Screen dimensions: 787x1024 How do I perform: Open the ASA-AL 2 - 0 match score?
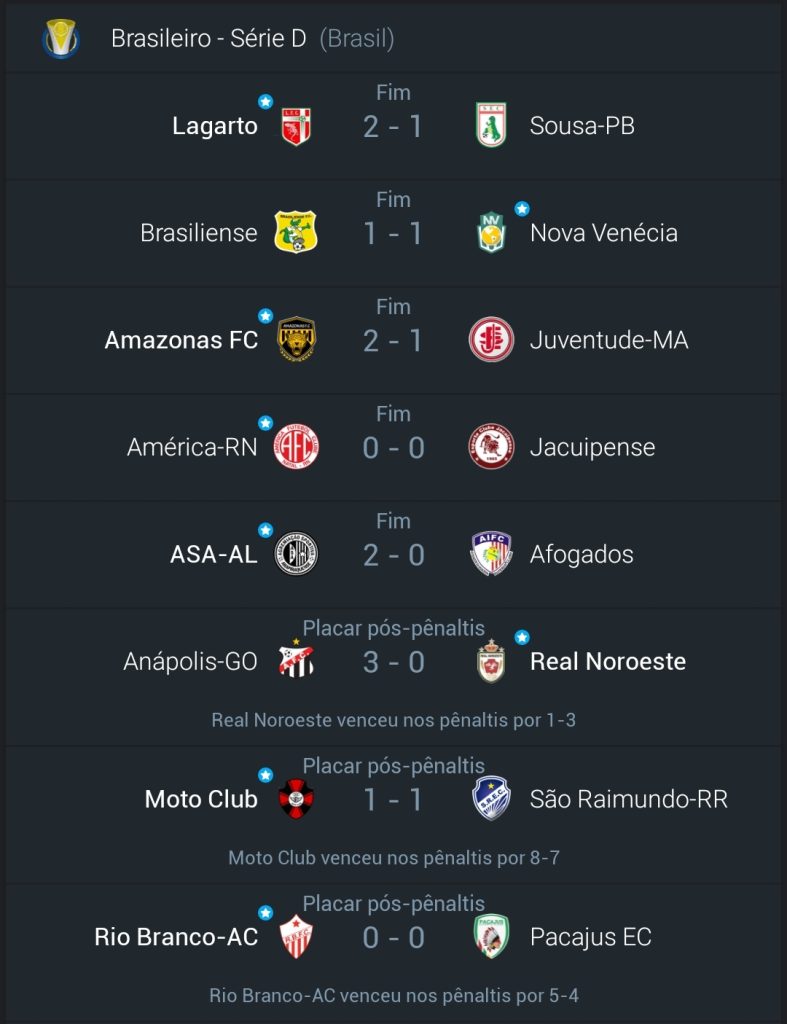tap(394, 555)
